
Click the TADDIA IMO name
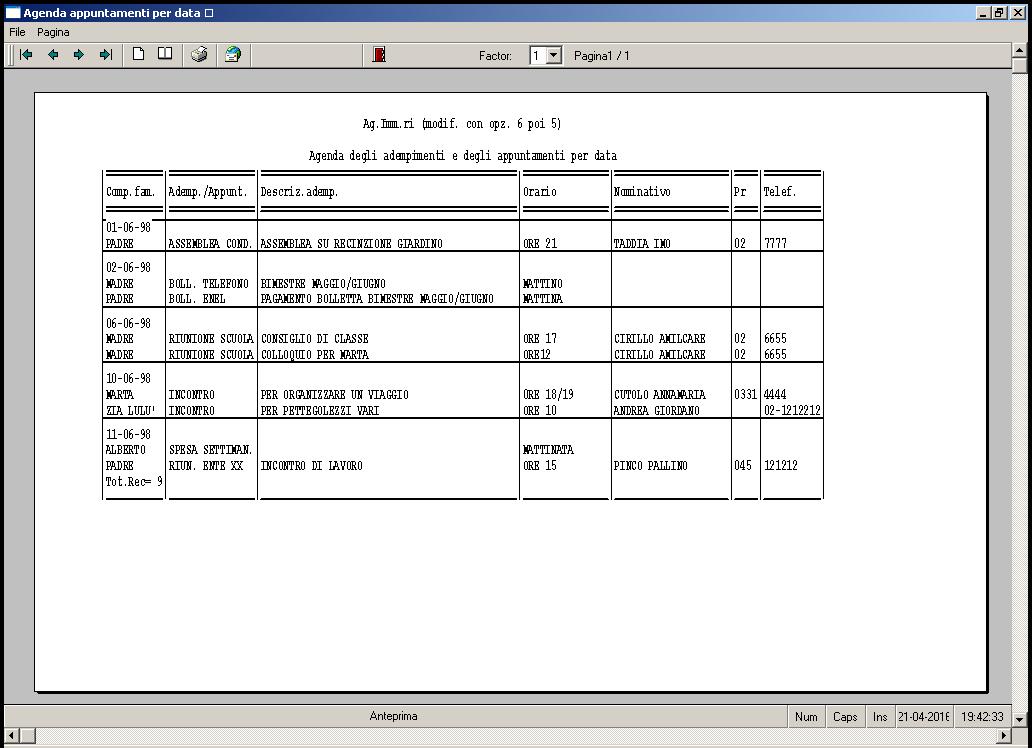coord(642,244)
